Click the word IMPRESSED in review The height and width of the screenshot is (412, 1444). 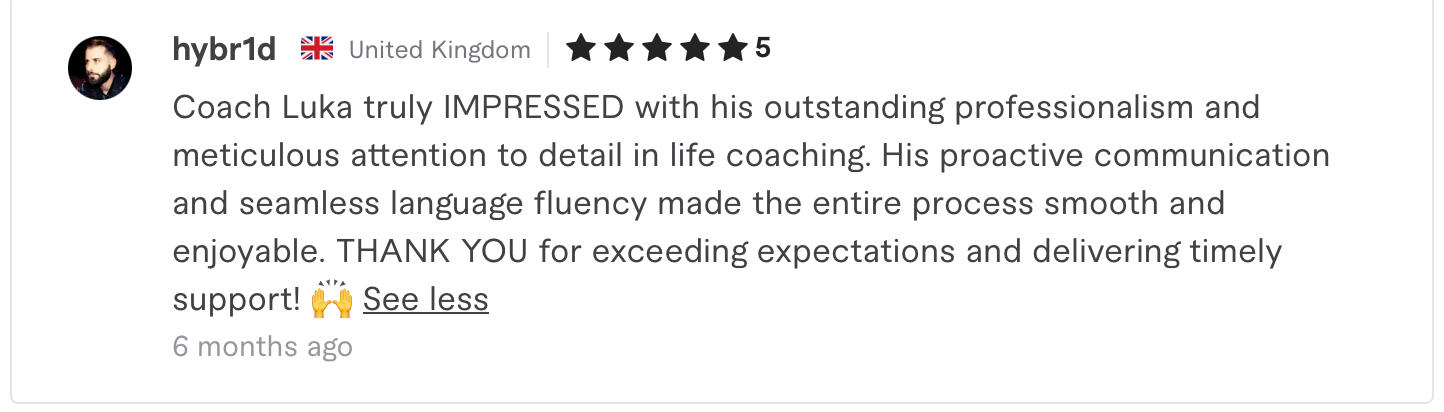coord(533,107)
